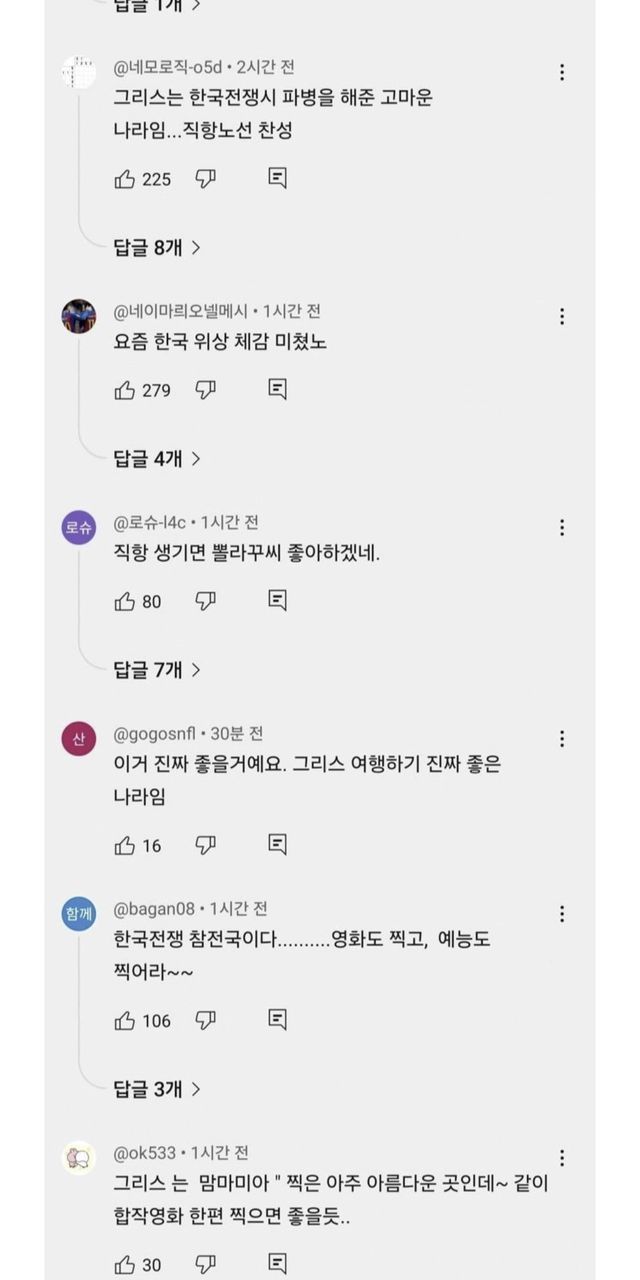Dislike the 로슈-l4c comment
Screen dimensions: 640x1280
point(206,601)
